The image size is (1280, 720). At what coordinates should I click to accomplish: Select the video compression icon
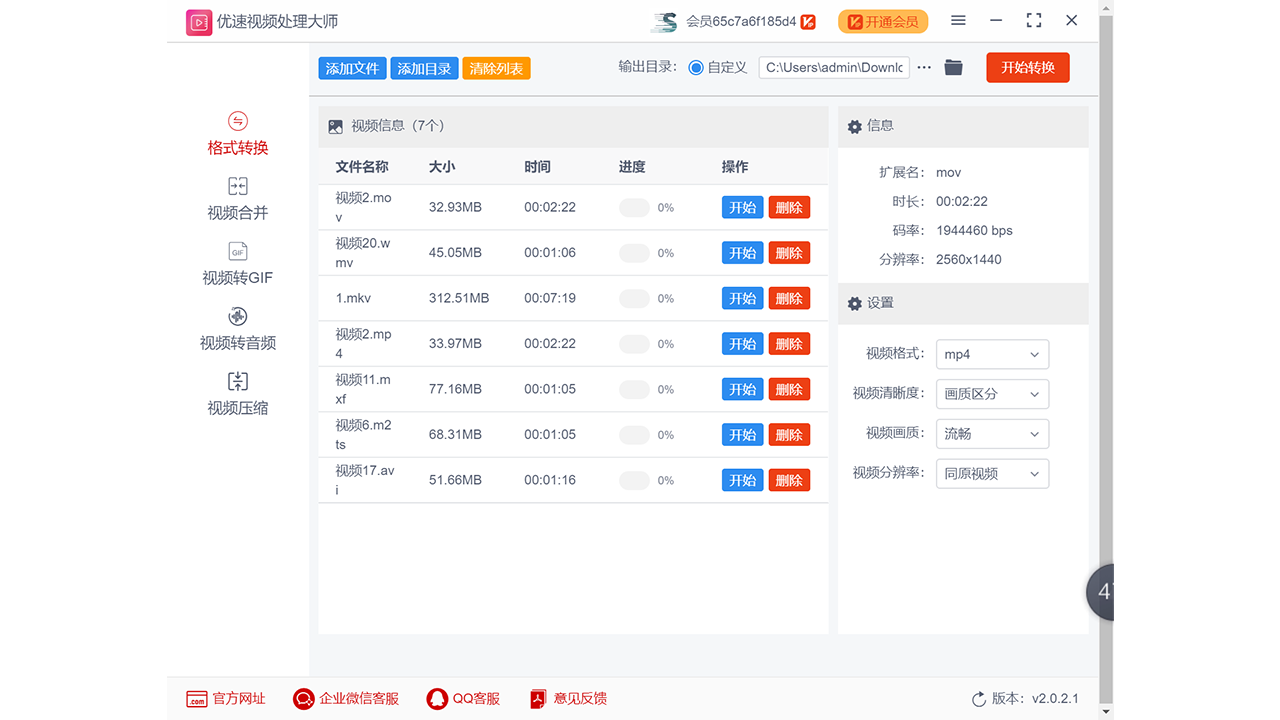point(238,382)
